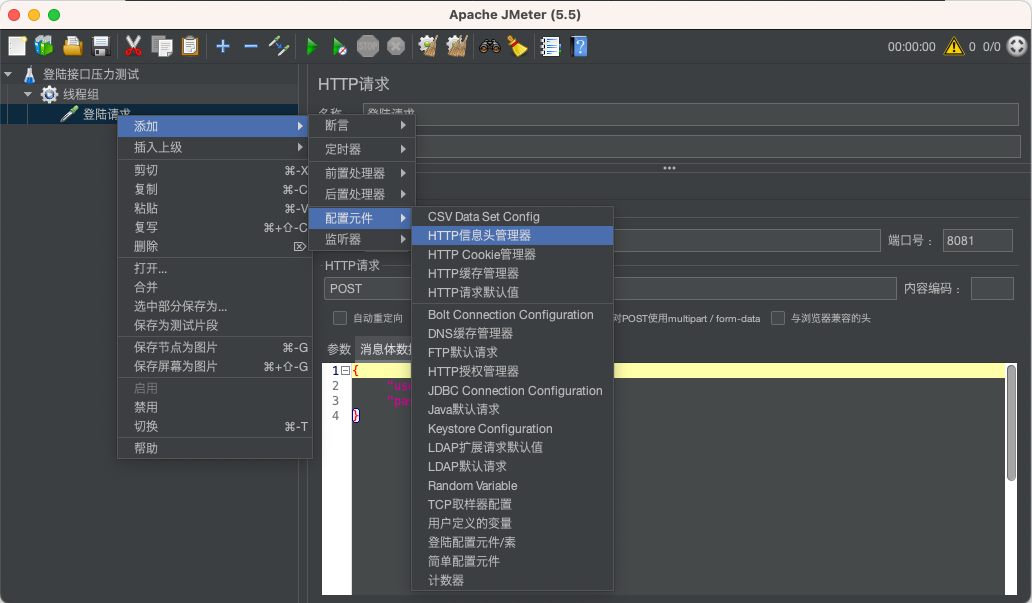Click the broom Reset search icon
The width and height of the screenshot is (1032, 603).
(x=517, y=46)
